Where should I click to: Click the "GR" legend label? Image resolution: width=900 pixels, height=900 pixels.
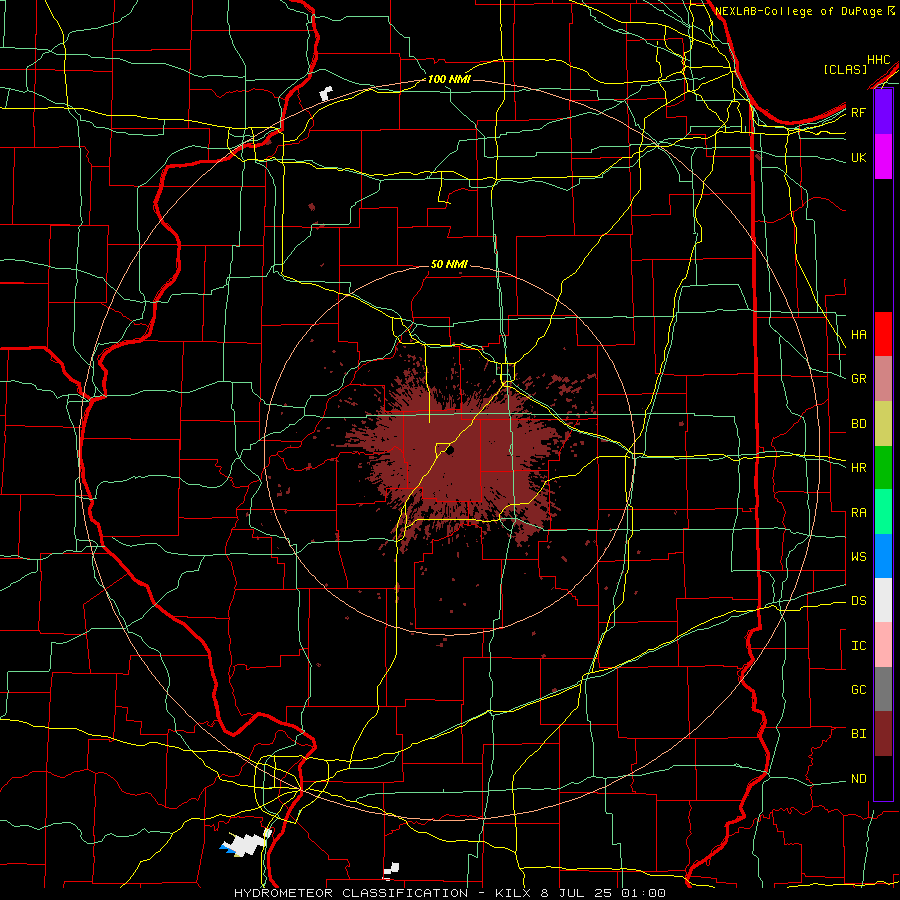tap(859, 379)
